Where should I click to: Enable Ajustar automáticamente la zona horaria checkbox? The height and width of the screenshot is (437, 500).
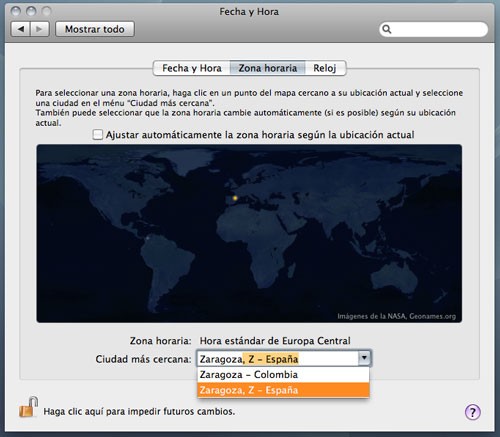[98, 135]
